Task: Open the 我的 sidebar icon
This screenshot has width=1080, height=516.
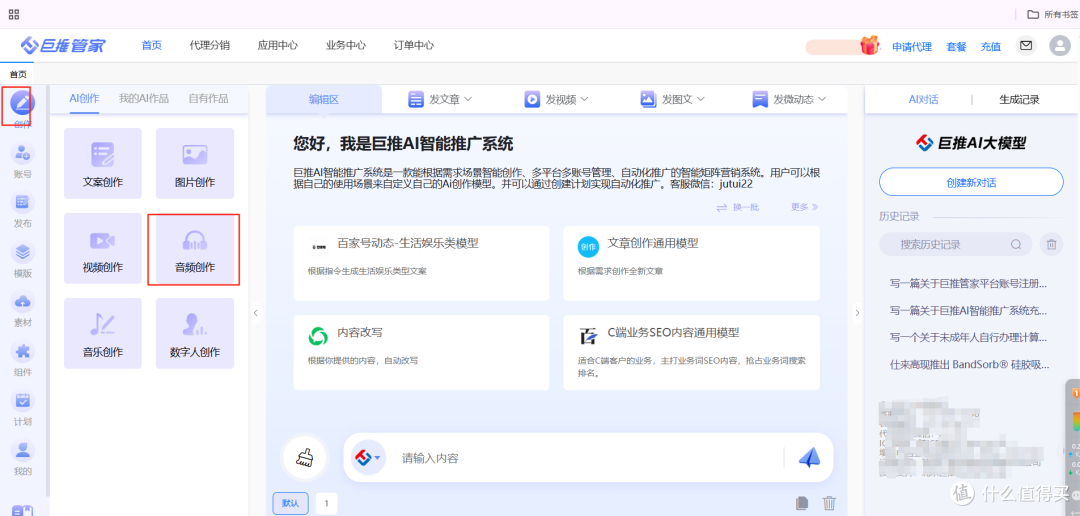Action: 23,451
